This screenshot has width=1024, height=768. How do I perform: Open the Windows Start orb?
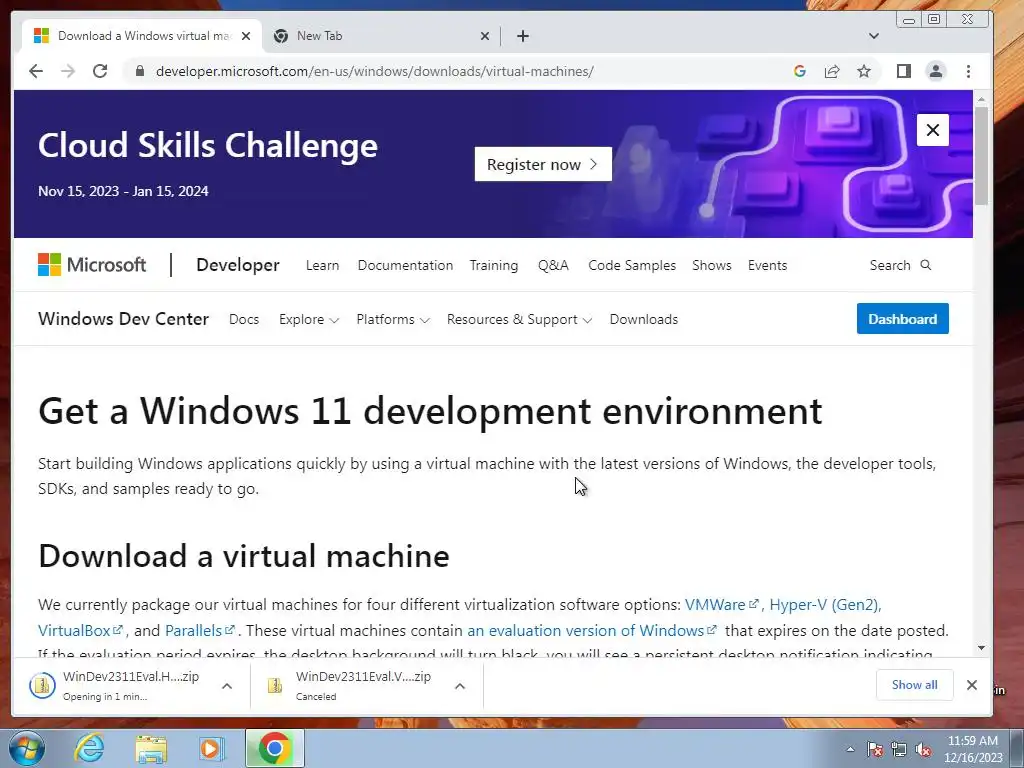click(26, 748)
